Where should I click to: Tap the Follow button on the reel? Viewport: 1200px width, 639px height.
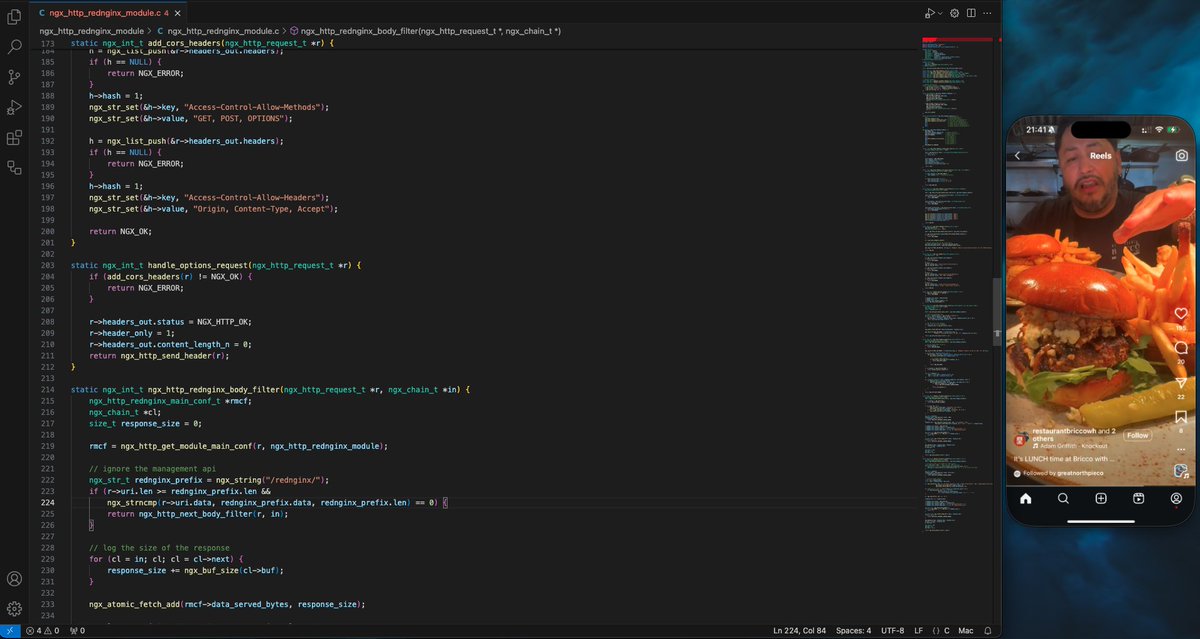pyautogui.click(x=1137, y=436)
